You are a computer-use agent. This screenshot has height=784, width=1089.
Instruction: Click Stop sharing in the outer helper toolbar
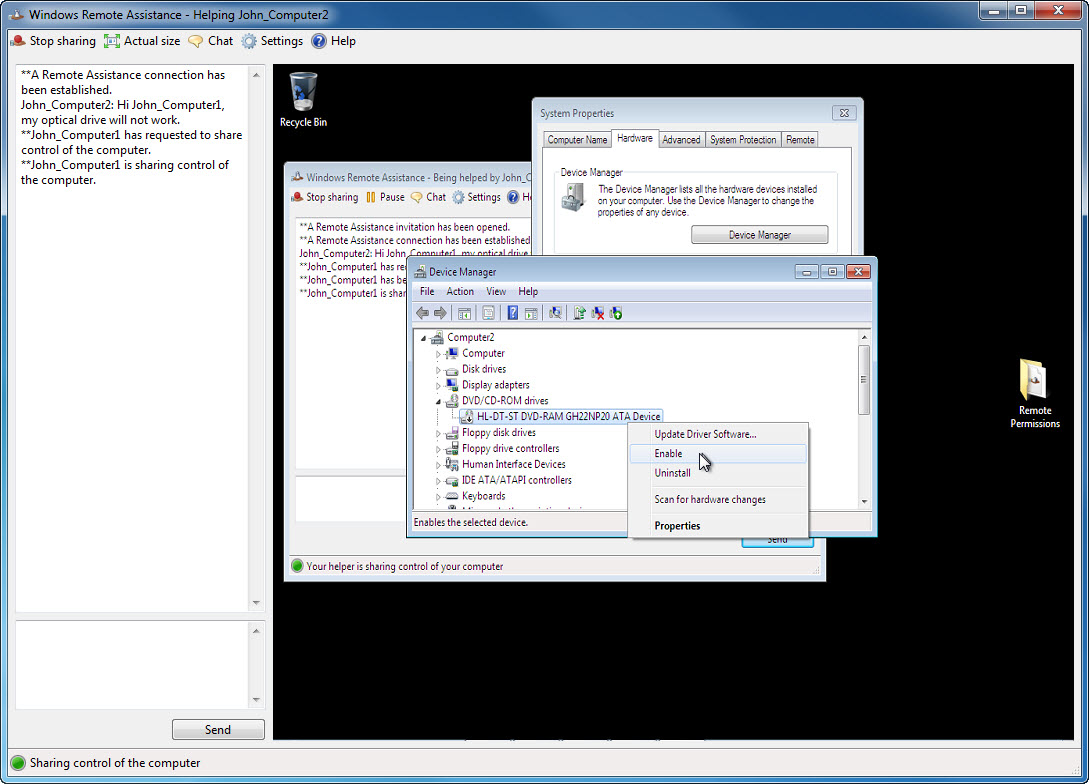[x=53, y=41]
